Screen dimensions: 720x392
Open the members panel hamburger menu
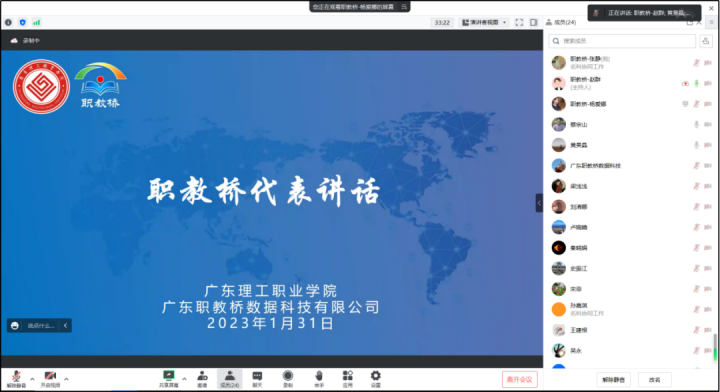tap(712, 22)
